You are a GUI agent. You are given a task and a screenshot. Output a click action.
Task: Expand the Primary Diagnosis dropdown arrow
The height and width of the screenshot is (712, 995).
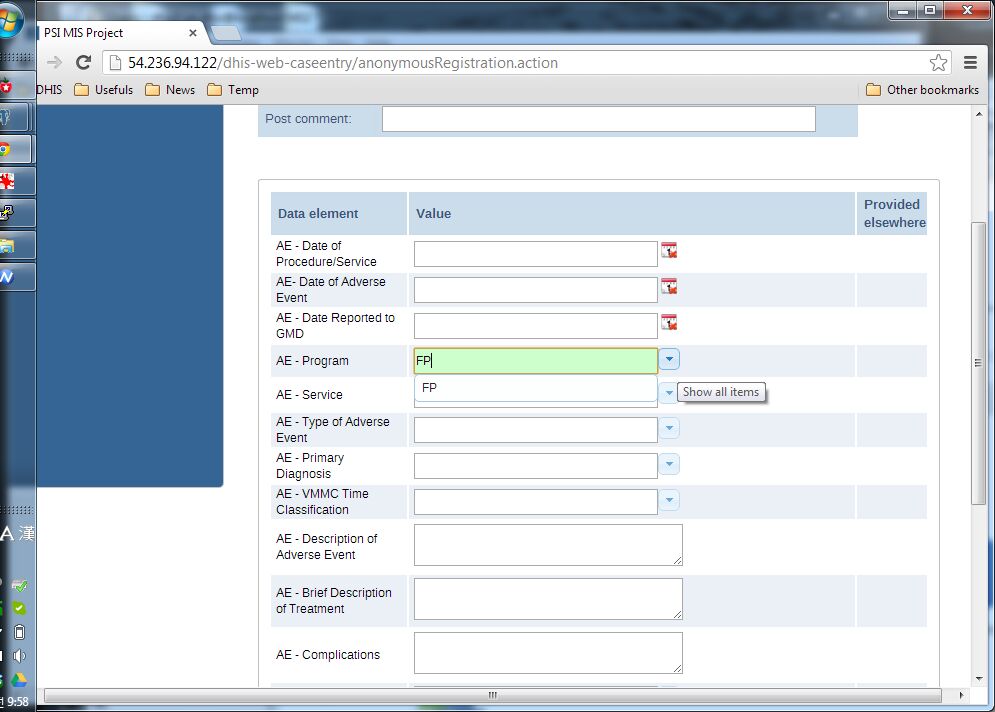(669, 465)
